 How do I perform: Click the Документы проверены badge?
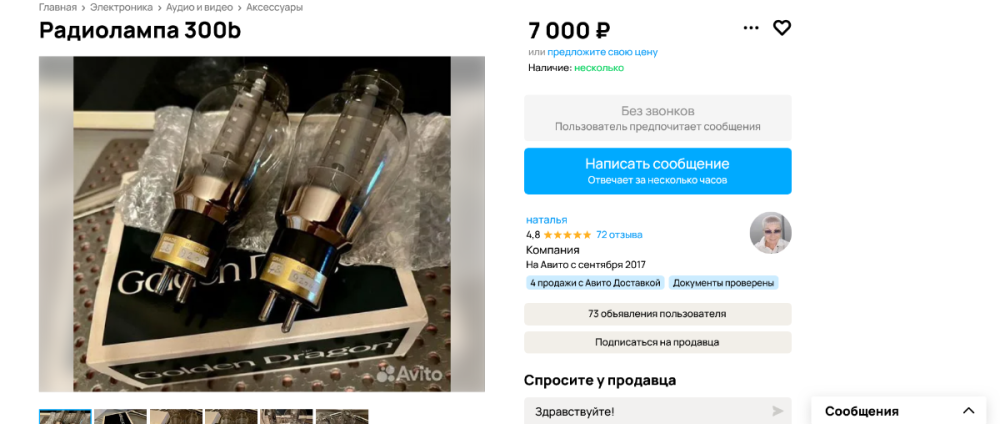(723, 283)
